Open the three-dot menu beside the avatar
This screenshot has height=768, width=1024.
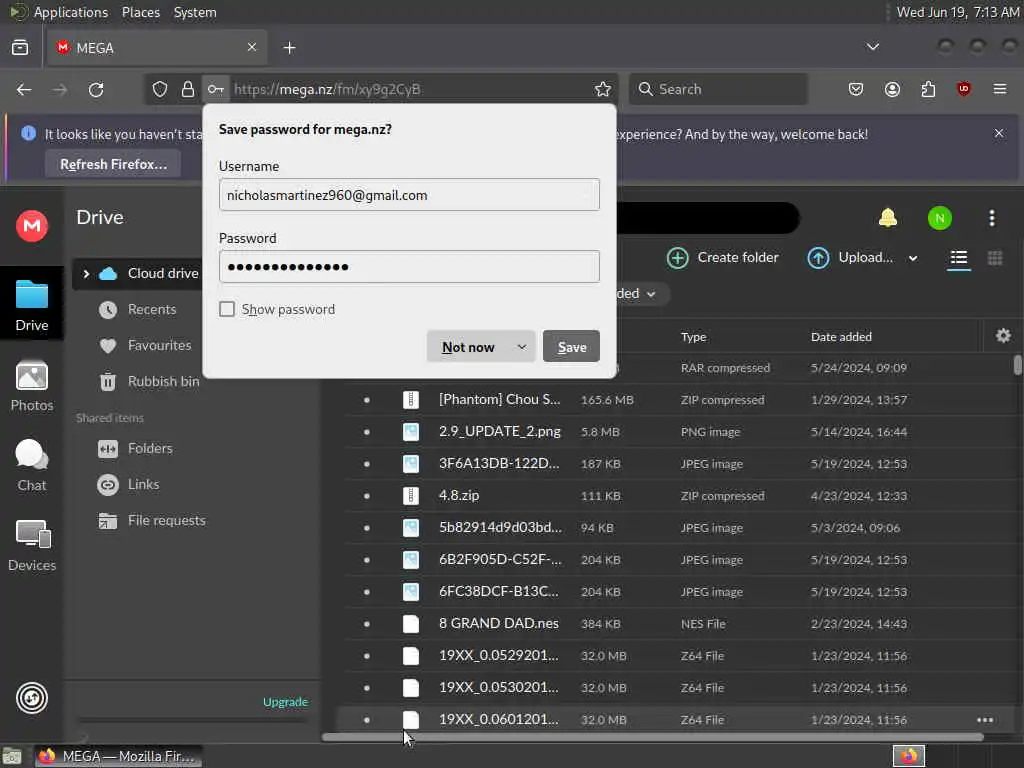tap(991, 218)
